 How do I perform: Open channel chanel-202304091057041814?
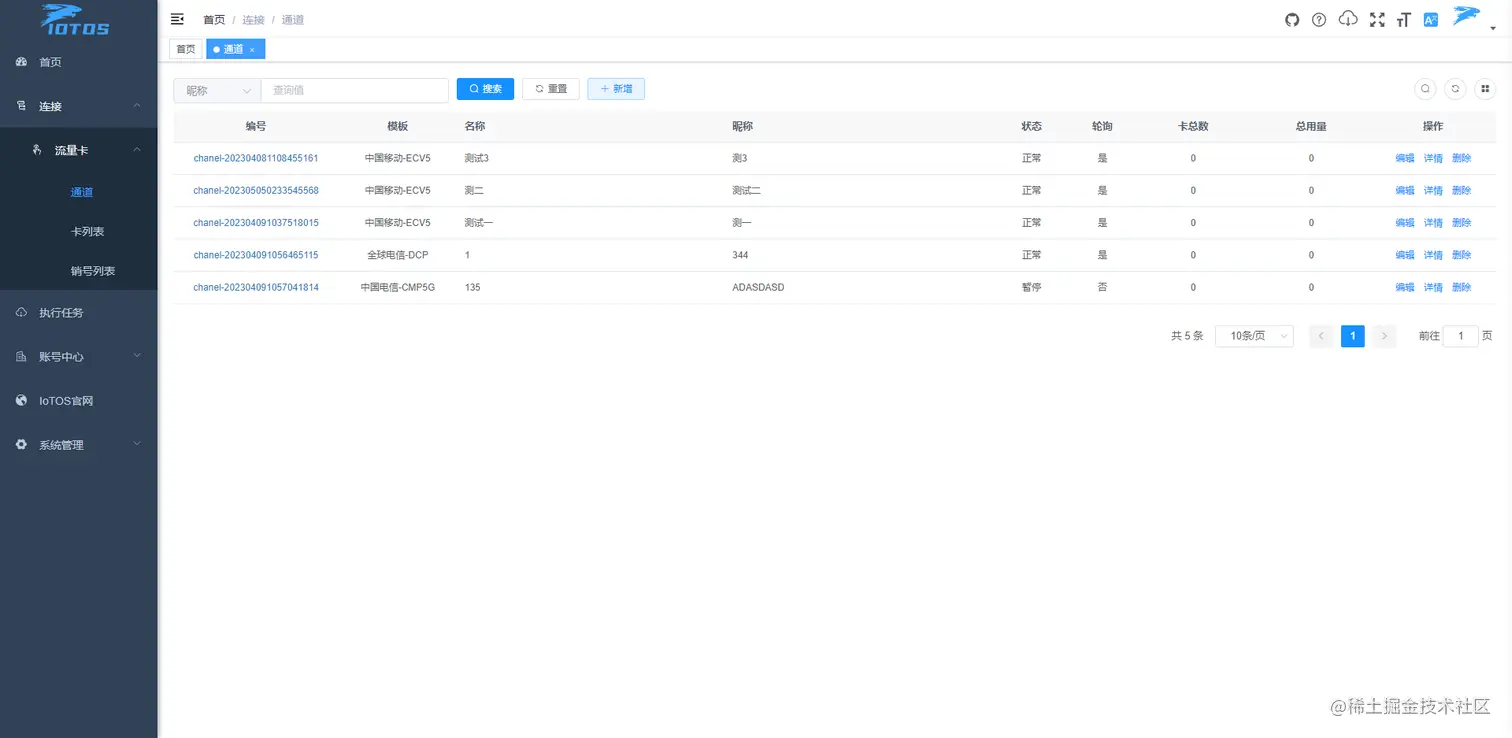click(x=256, y=287)
